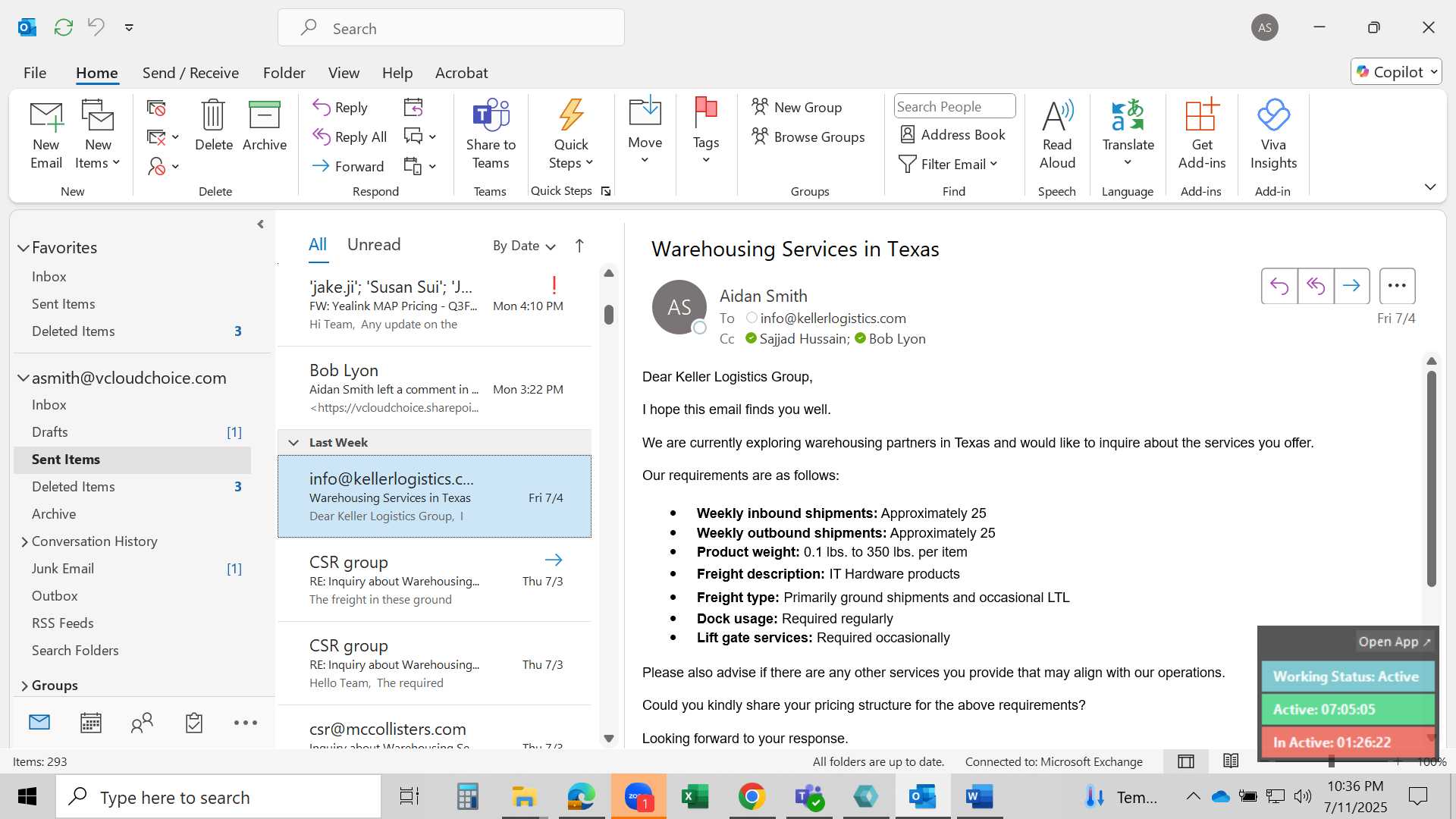Open more actions ellipsis in reading pane
The width and height of the screenshot is (1456, 819).
[x=1398, y=286]
